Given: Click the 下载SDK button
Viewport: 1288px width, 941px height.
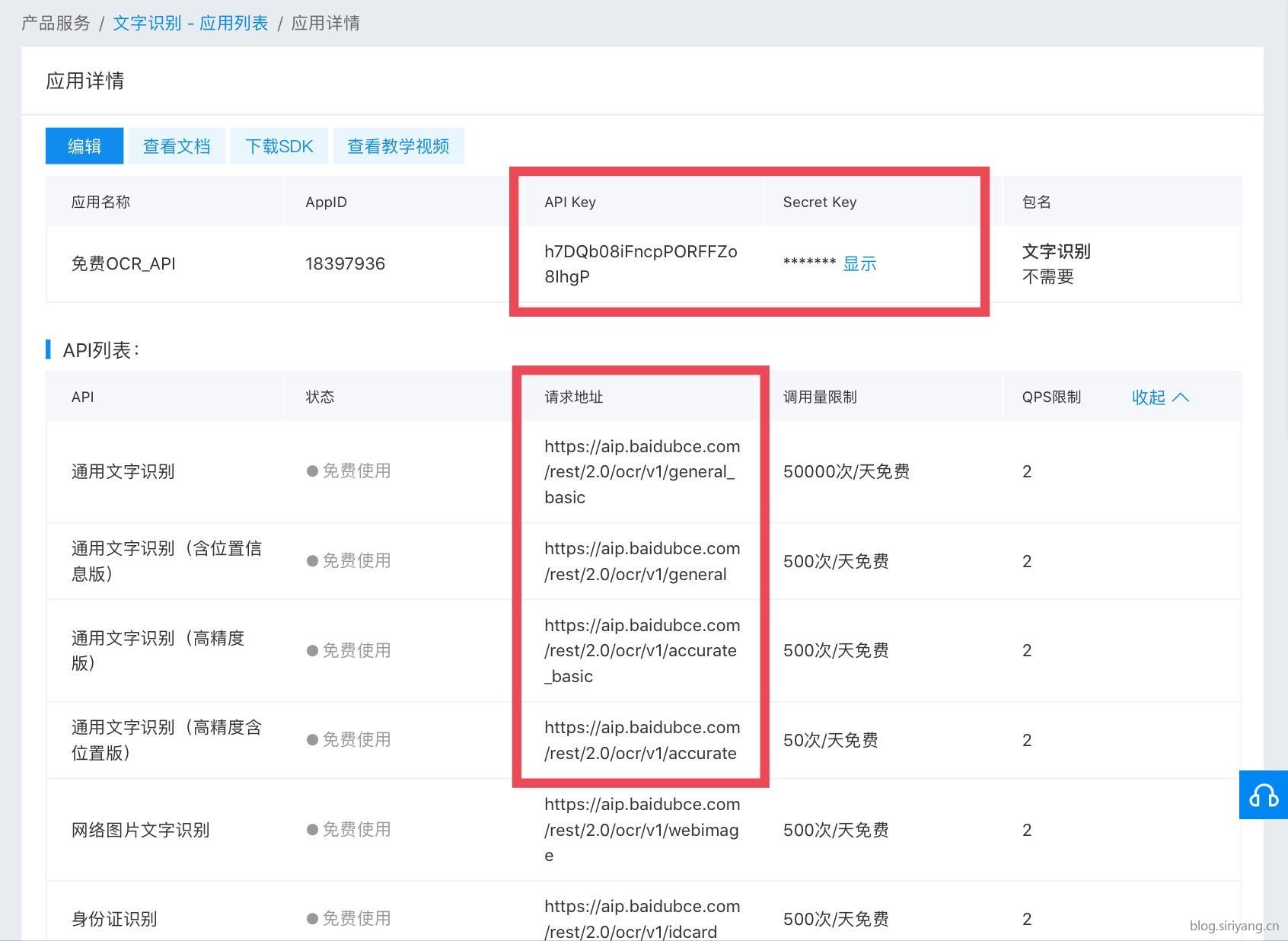Looking at the screenshot, I should [x=279, y=146].
